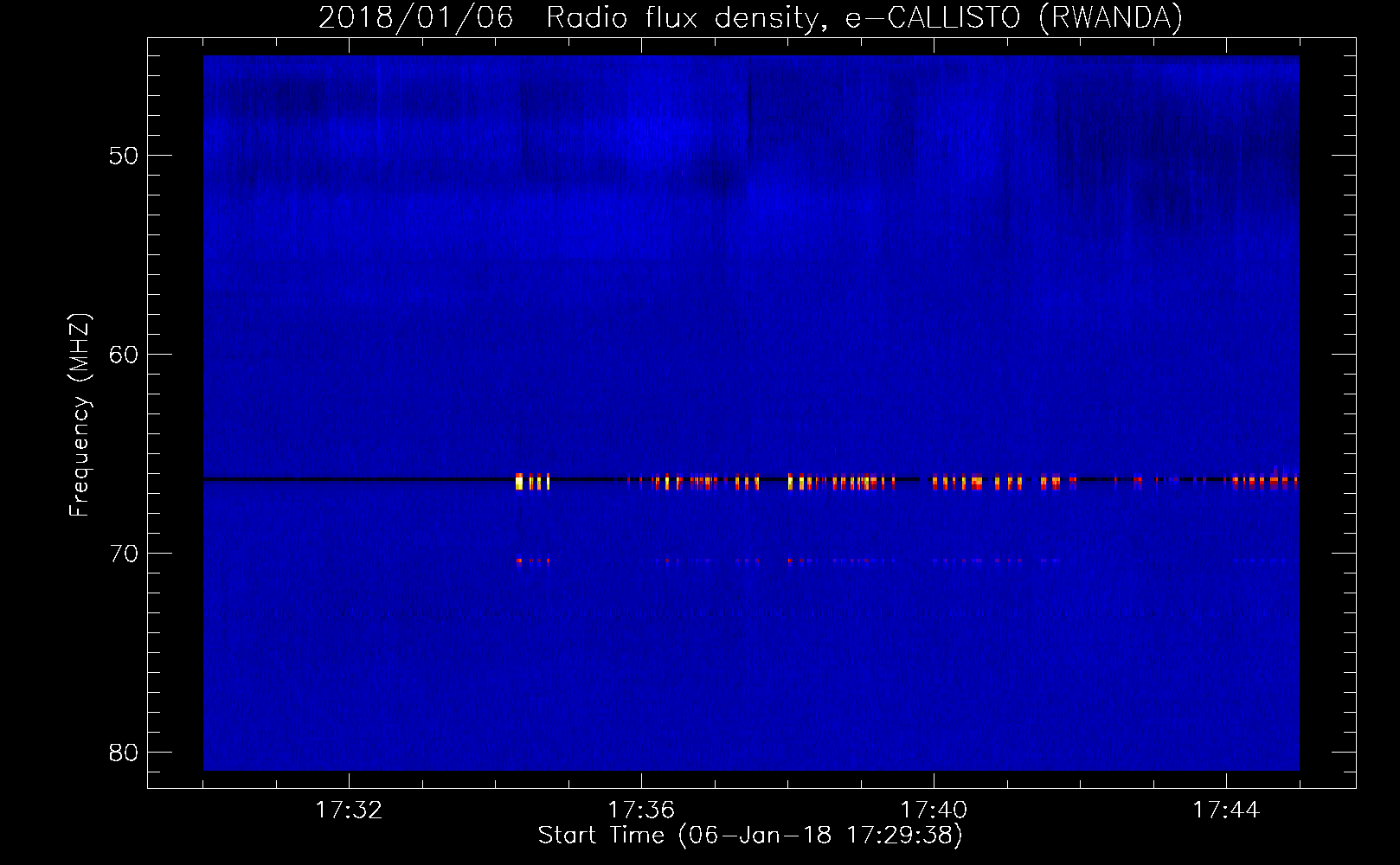This screenshot has height=865, width=1400.
Task: Click the y-axis tick label '60'
Action: 124,355
